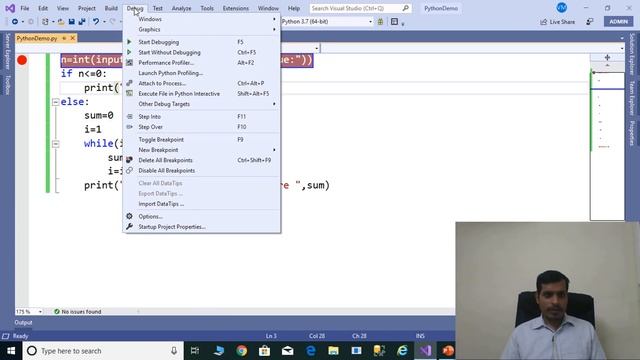Image resolution: width=640 pixels, height=360 pixels.
Task: Open Task View in taskbar
Action: (x=195, y=351)
